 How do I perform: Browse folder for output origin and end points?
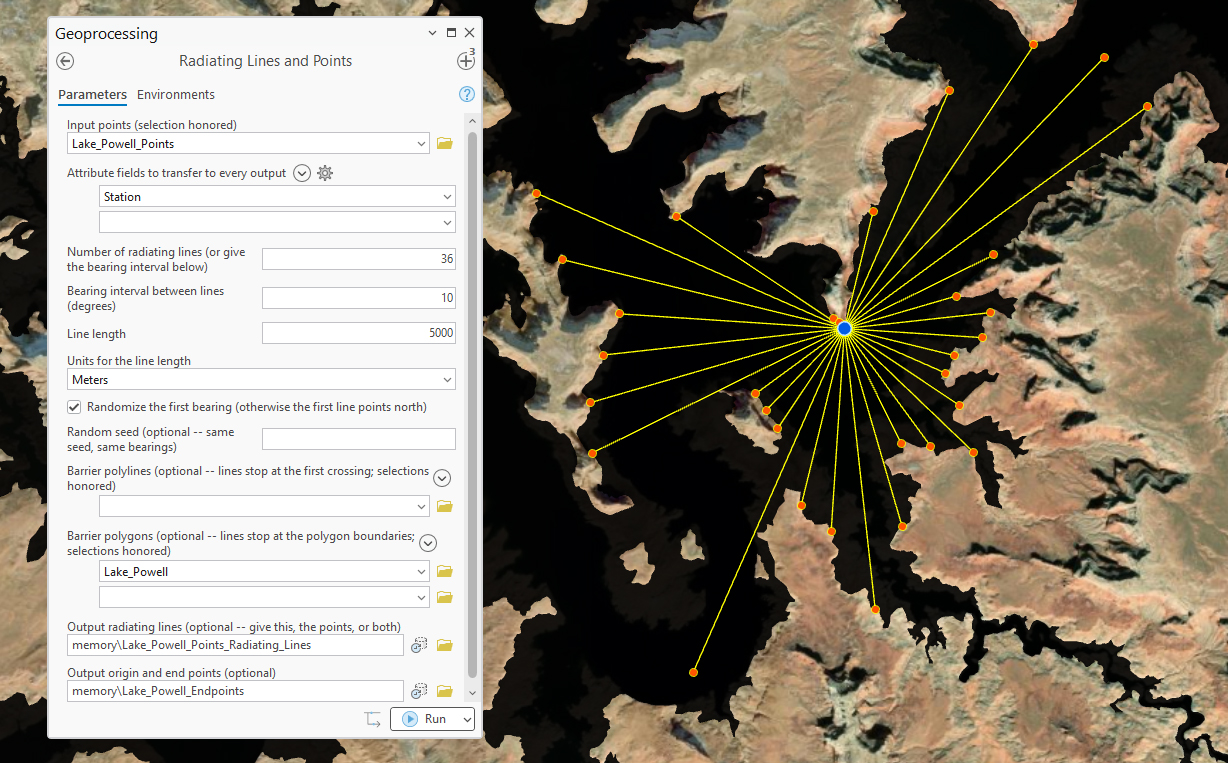coord(445,691)
